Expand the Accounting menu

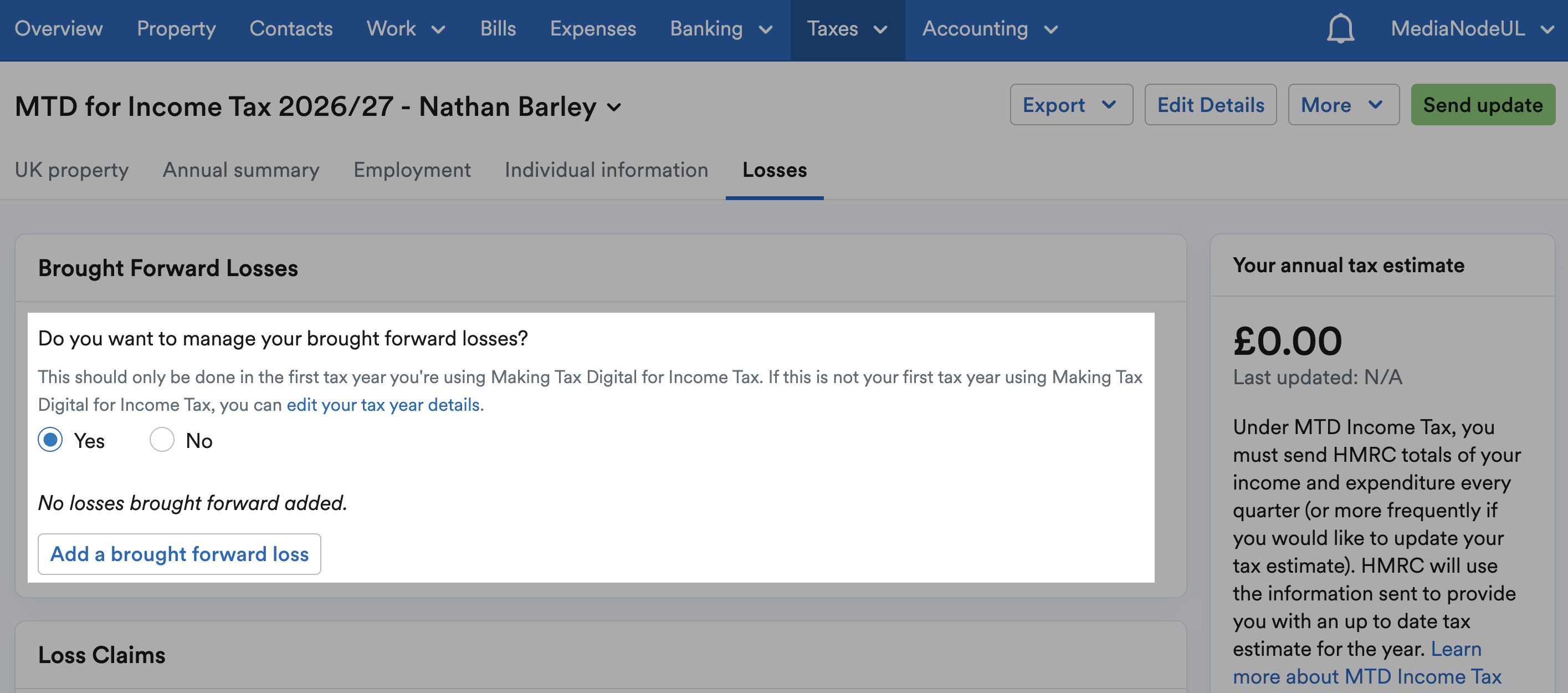pos(990,29)
